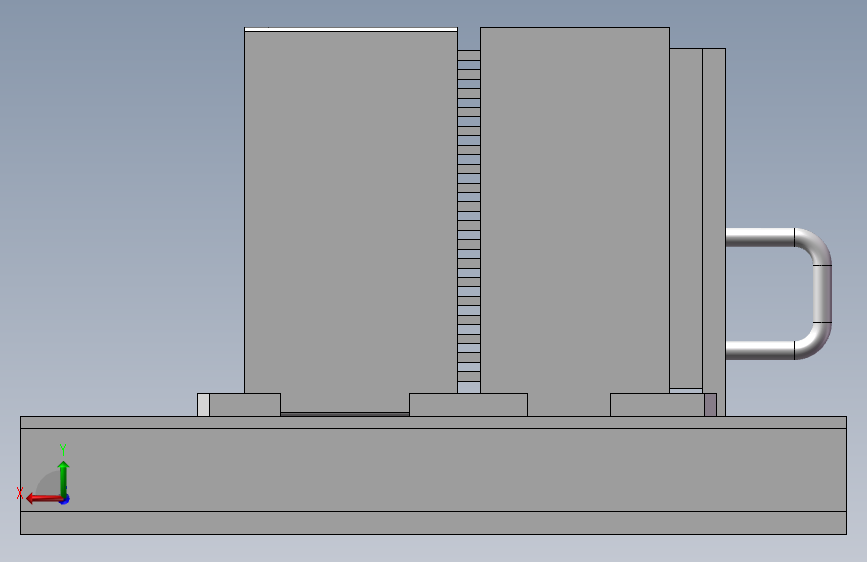Click the green Y axis arrow of the triad
867x562 pixels.
pos(64,477)
